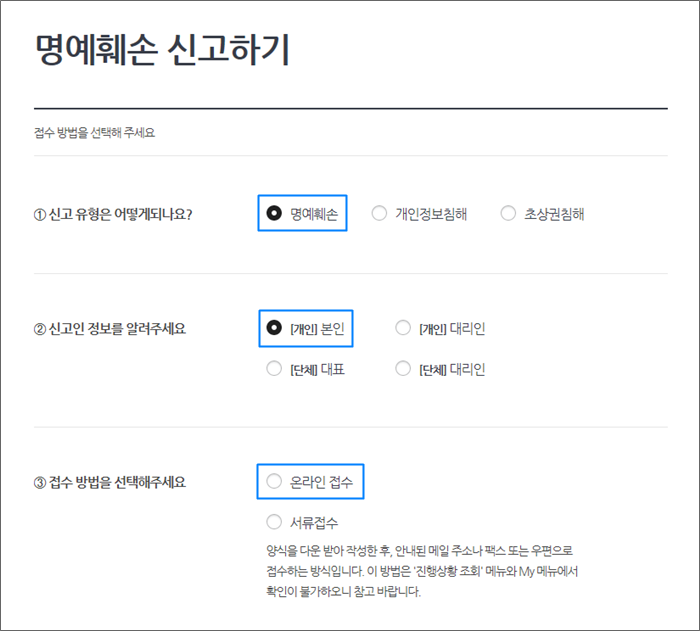700x631 pixels.
Task: Click the 명예훼손 신고하기 page heading
Action: [162, 50]
